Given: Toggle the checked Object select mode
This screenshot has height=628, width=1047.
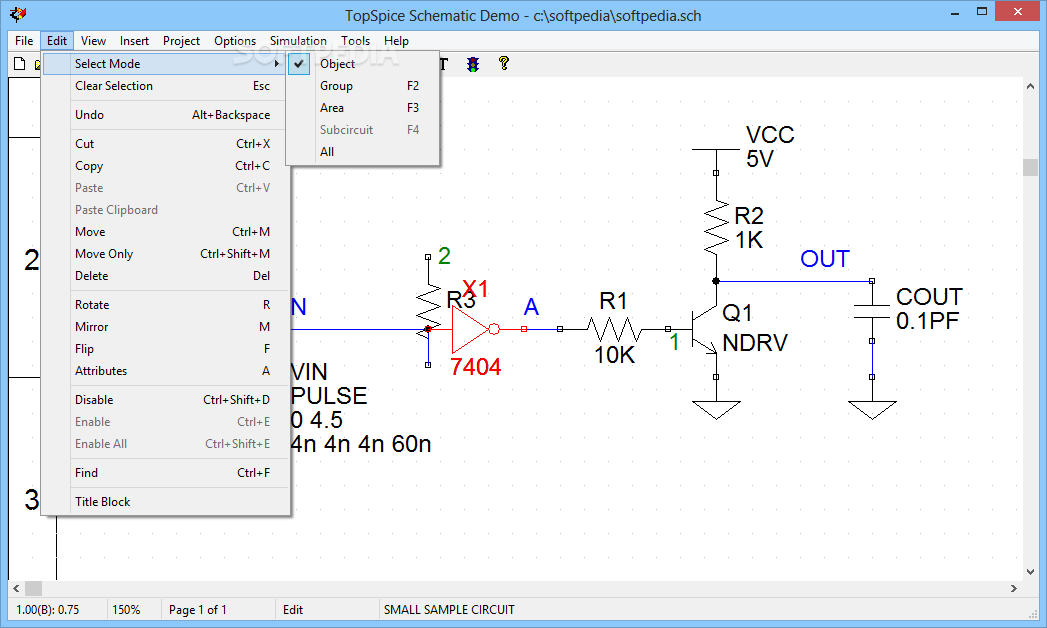Looking at the screenshot, I should click(x=363, y=64).
